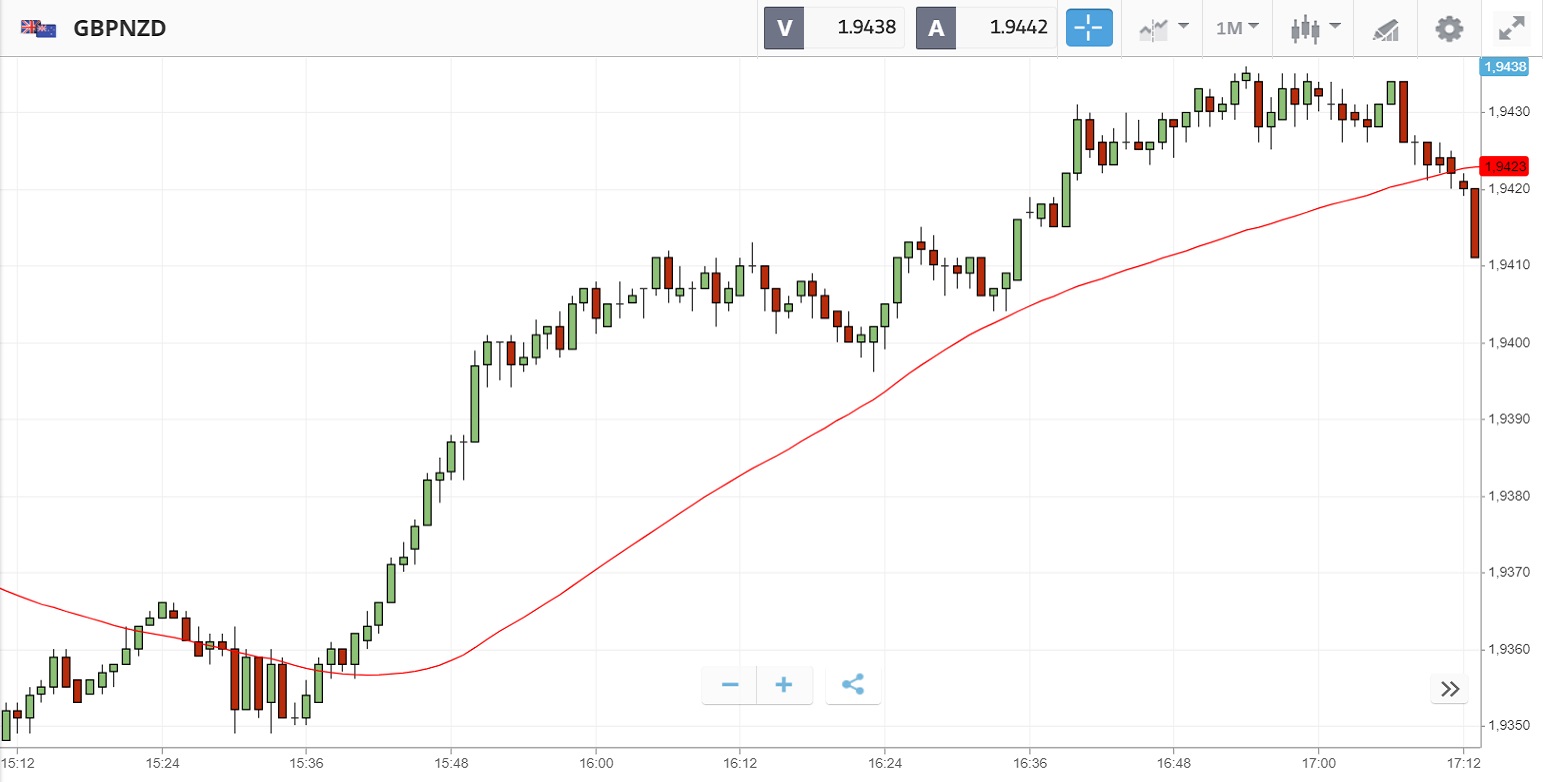The image size is (1543, 782).
Task: Click the A buy price 1.9442 button
Action: pyautogui.click(x=986, y=28)
